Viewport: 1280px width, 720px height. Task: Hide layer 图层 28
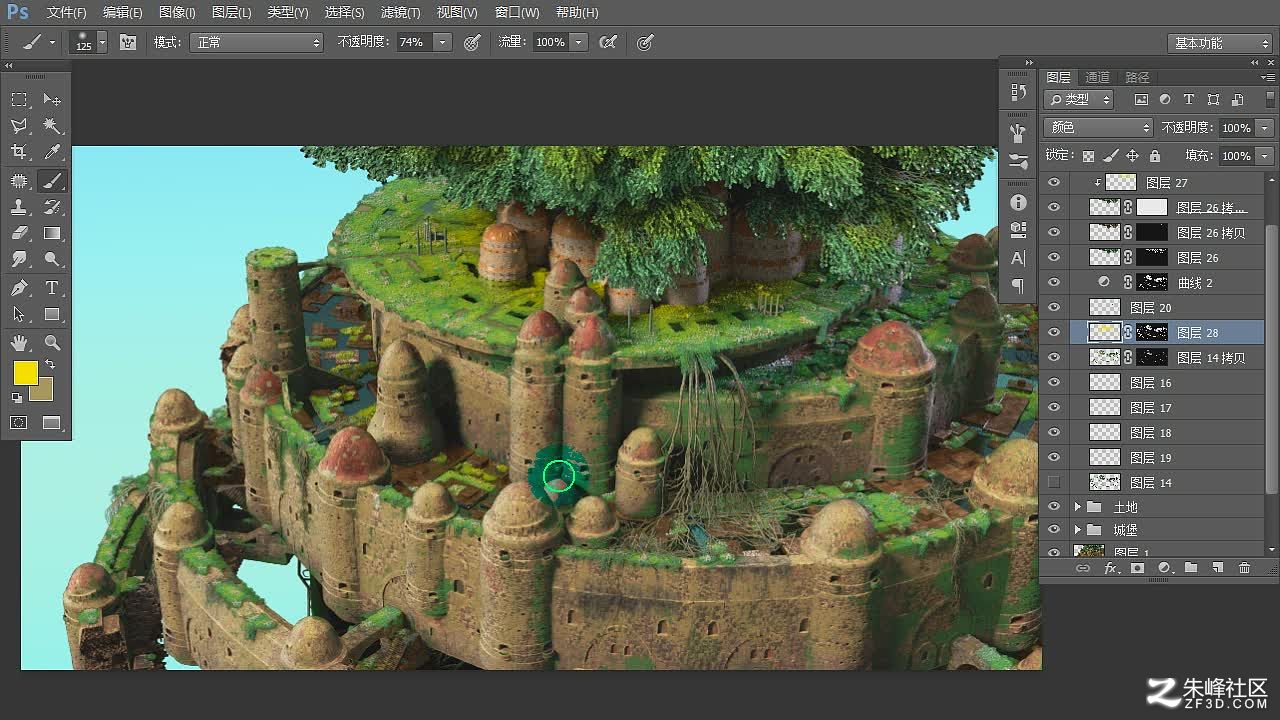1053,332
